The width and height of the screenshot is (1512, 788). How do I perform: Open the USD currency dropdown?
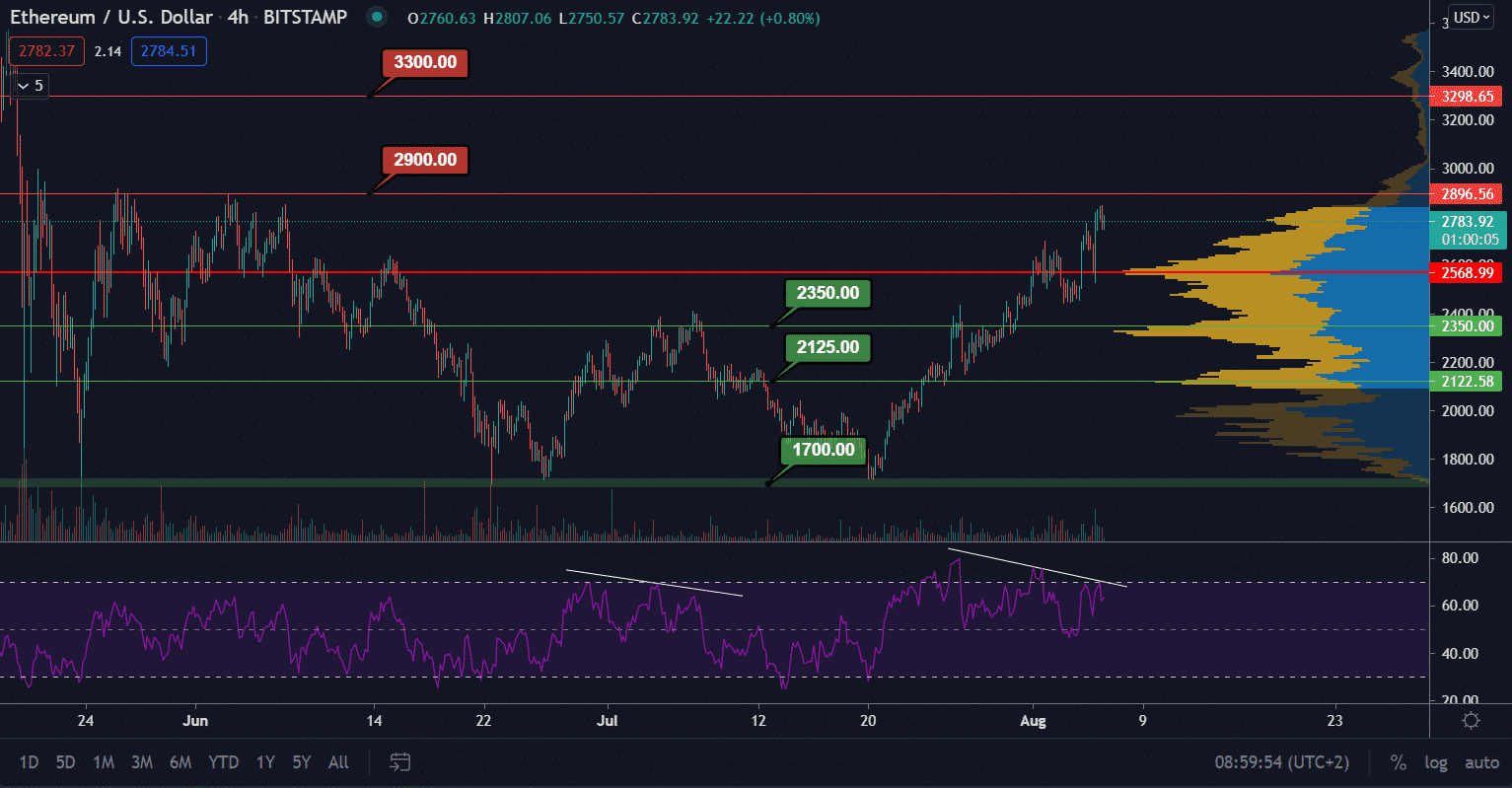coord(1473,18)
